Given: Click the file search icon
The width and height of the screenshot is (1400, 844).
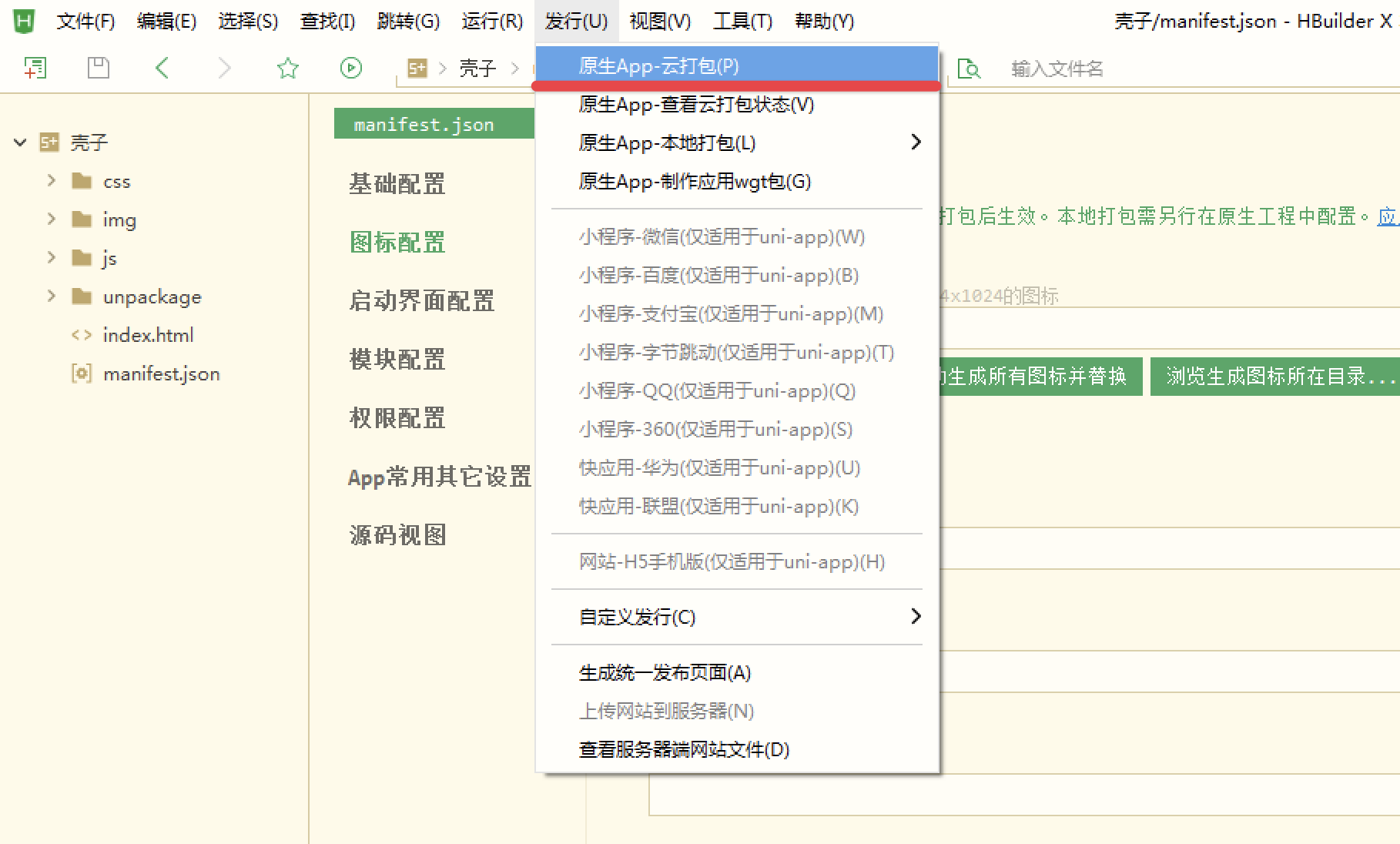Looking at the screenshot, I should pyautogui.click(x=969, y=69).
